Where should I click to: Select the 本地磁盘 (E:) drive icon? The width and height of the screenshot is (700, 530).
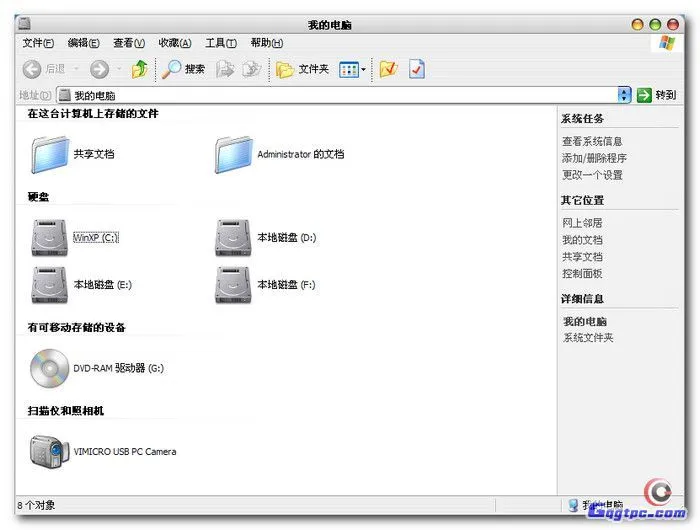(49, 285)
